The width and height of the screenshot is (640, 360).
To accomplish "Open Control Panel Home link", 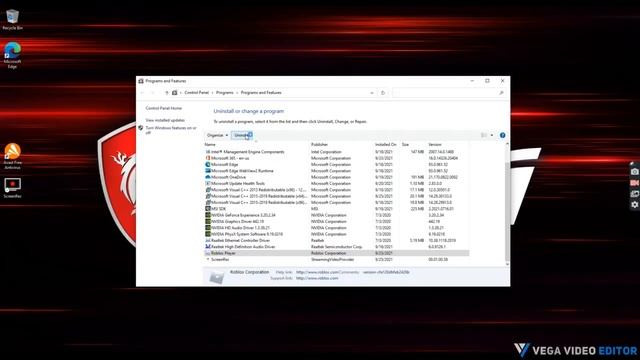I will (164, 108).
